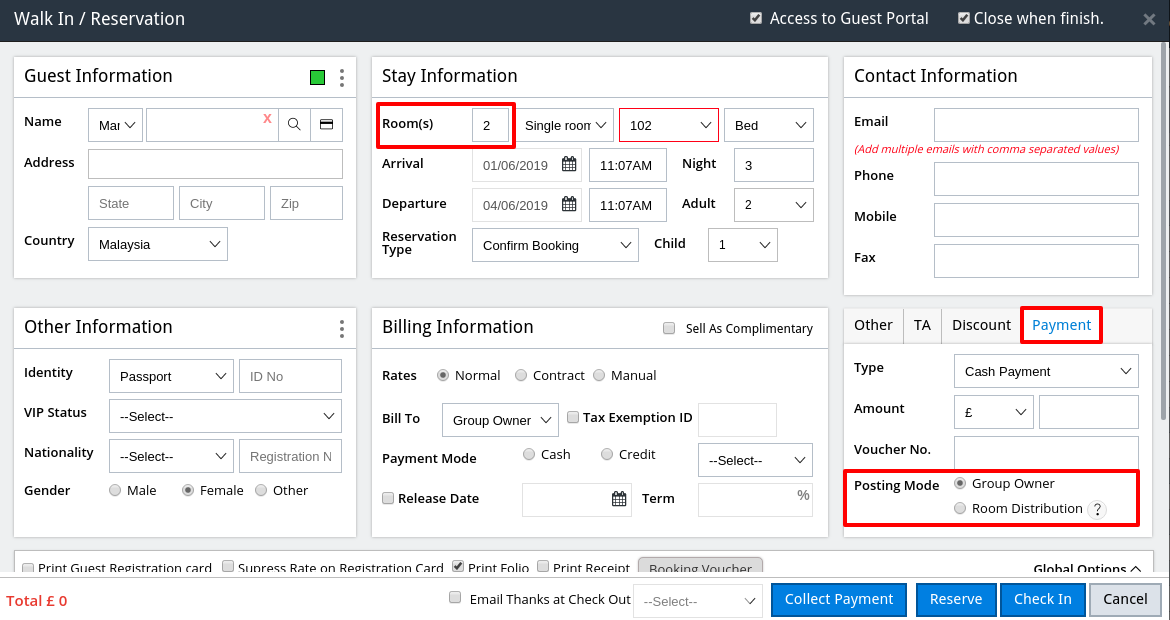Click the green guest status color square
The height and width of the screenshot is (620, 1170).
[317, 77]
